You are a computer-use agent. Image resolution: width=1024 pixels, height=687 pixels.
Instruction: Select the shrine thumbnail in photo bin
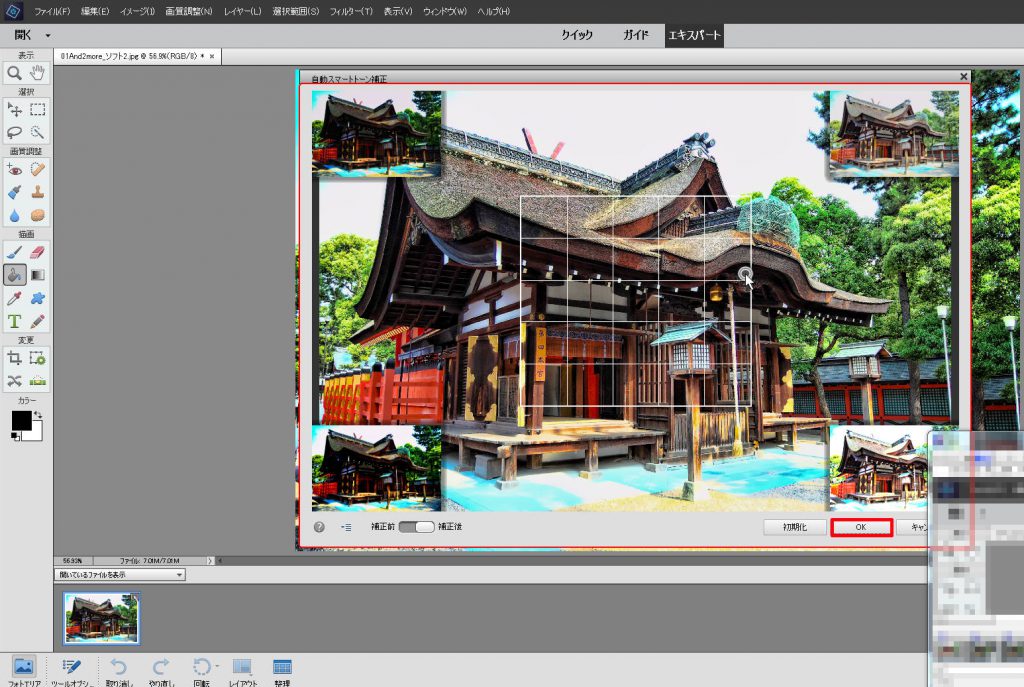pyautogui.click(x=101, y=617)
